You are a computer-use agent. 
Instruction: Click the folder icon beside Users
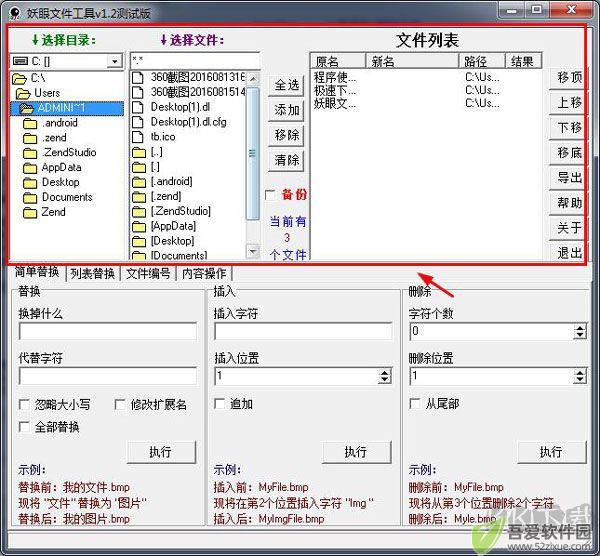click(x=23, y=93)
